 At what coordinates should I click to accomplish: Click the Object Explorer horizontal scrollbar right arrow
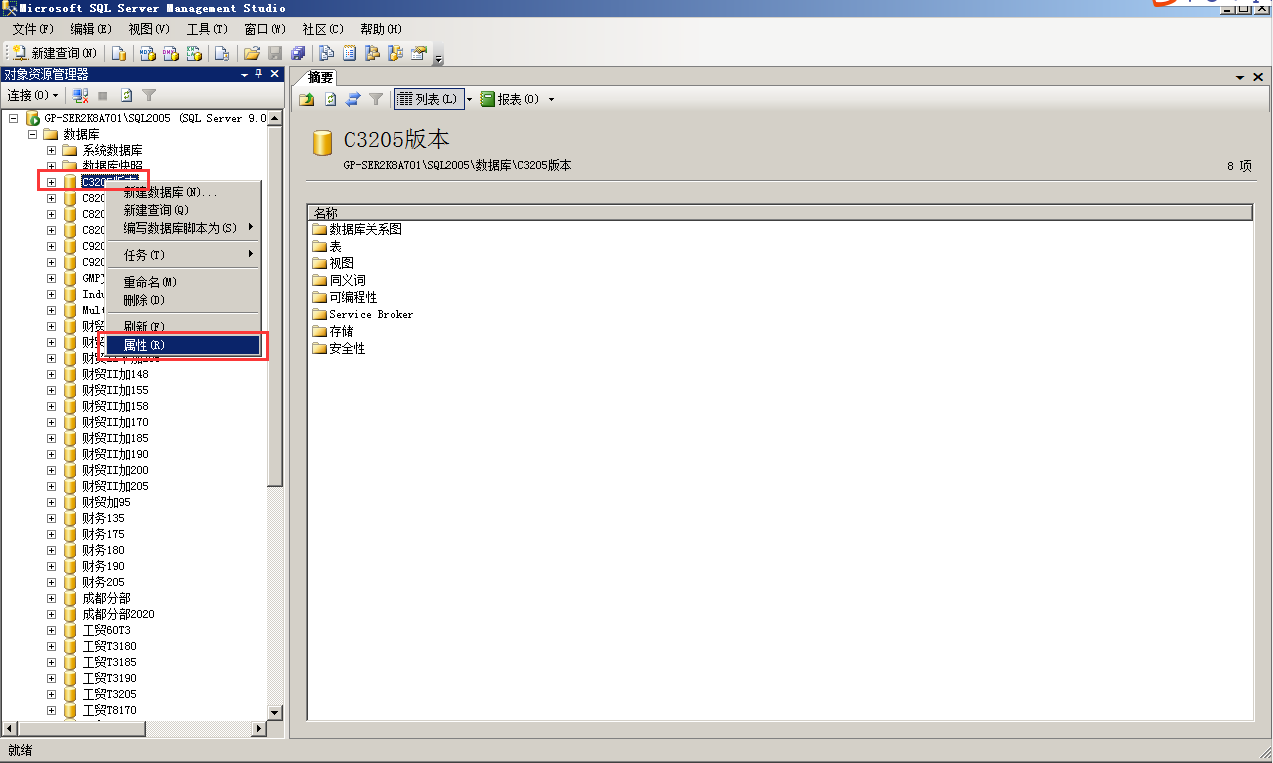pyautogui.click(x=259, y=729)
